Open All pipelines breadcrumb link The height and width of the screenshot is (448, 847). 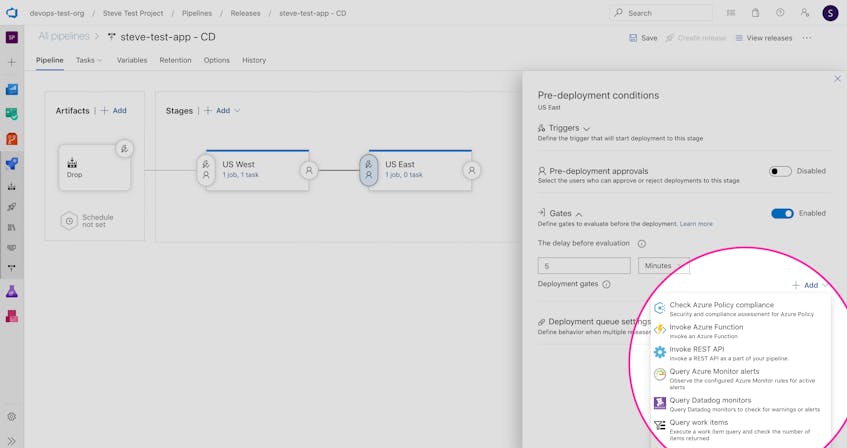click(64, 36)
